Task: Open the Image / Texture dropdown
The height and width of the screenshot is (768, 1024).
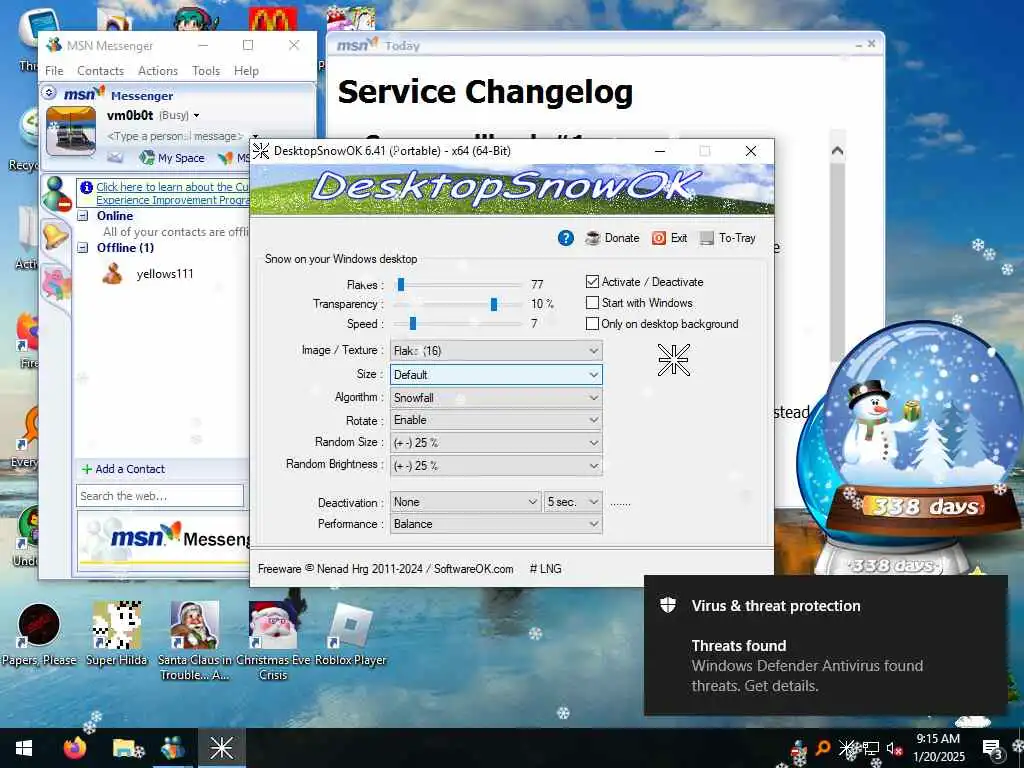Action: click(x=496, y=351)
